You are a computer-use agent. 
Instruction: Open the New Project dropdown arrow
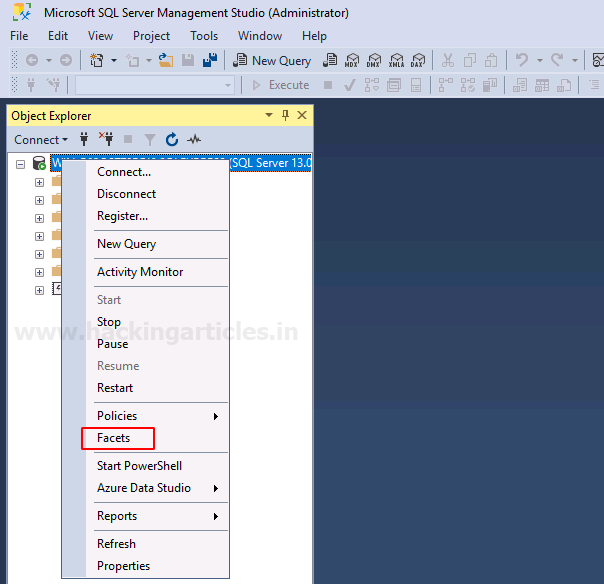[114, 60]
